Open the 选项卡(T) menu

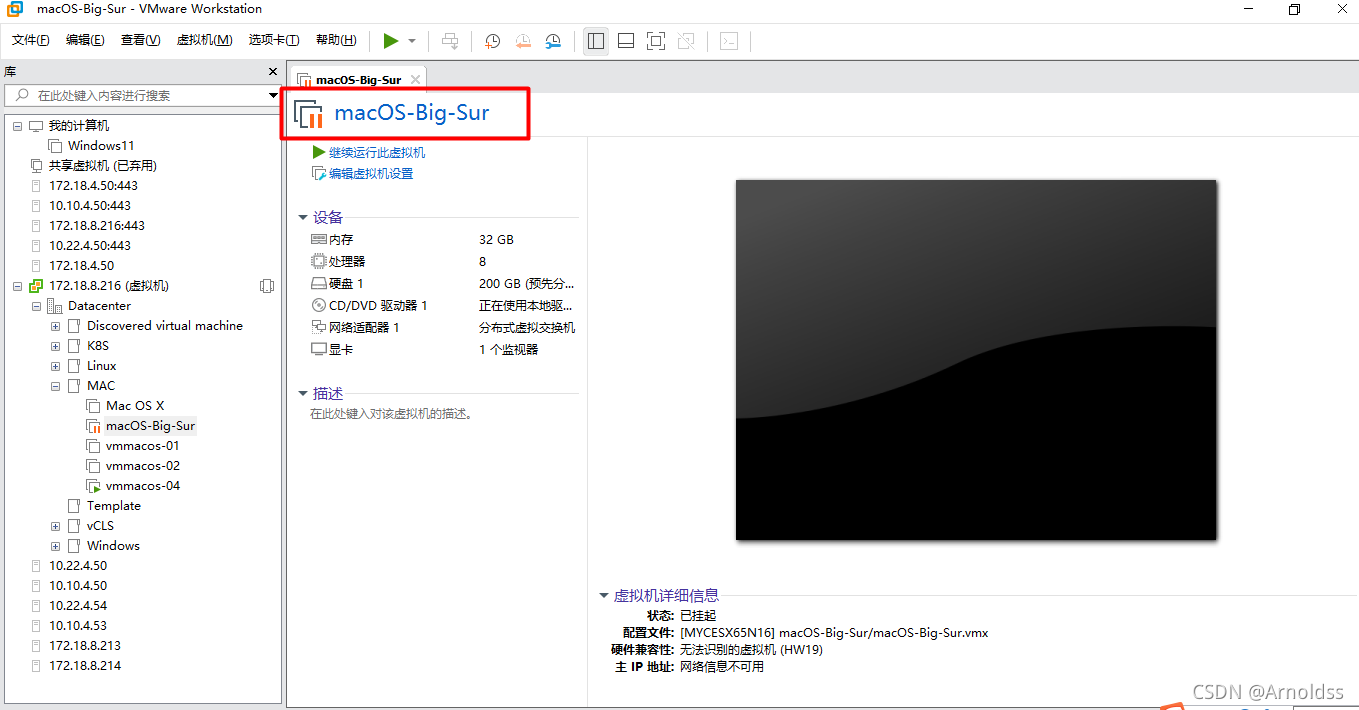pos(274,40)
